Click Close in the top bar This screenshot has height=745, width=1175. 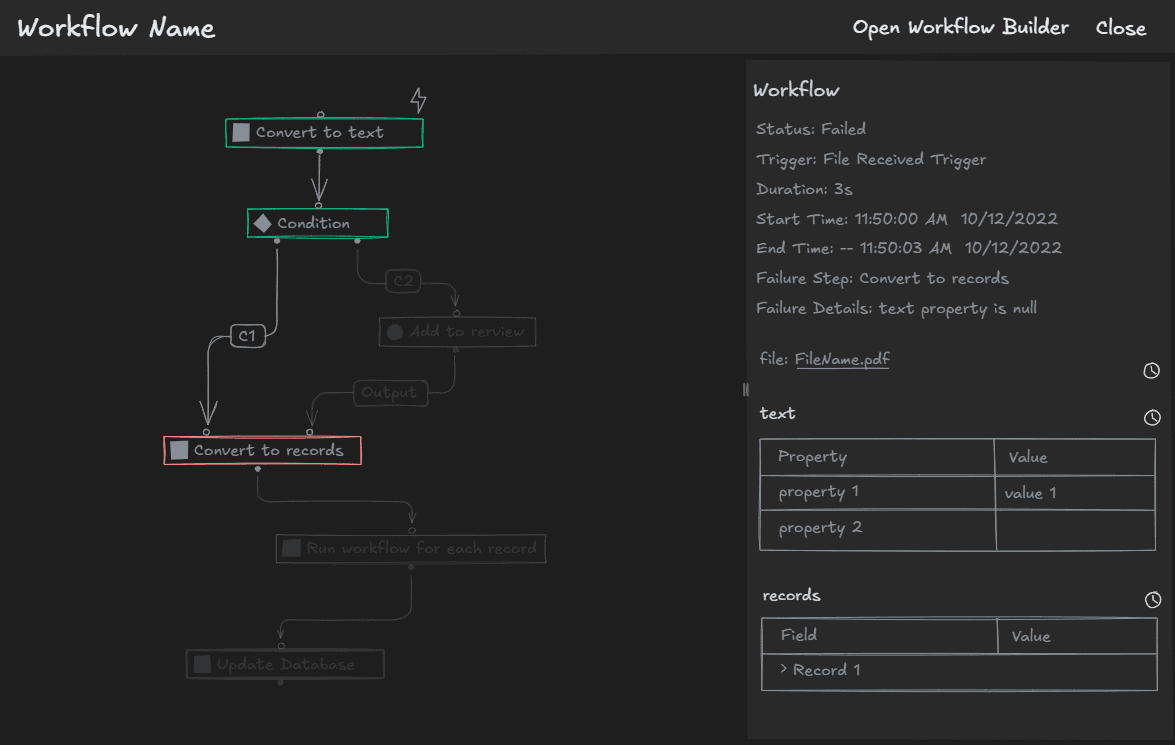pyautogui.click(x=1120, y=27)
